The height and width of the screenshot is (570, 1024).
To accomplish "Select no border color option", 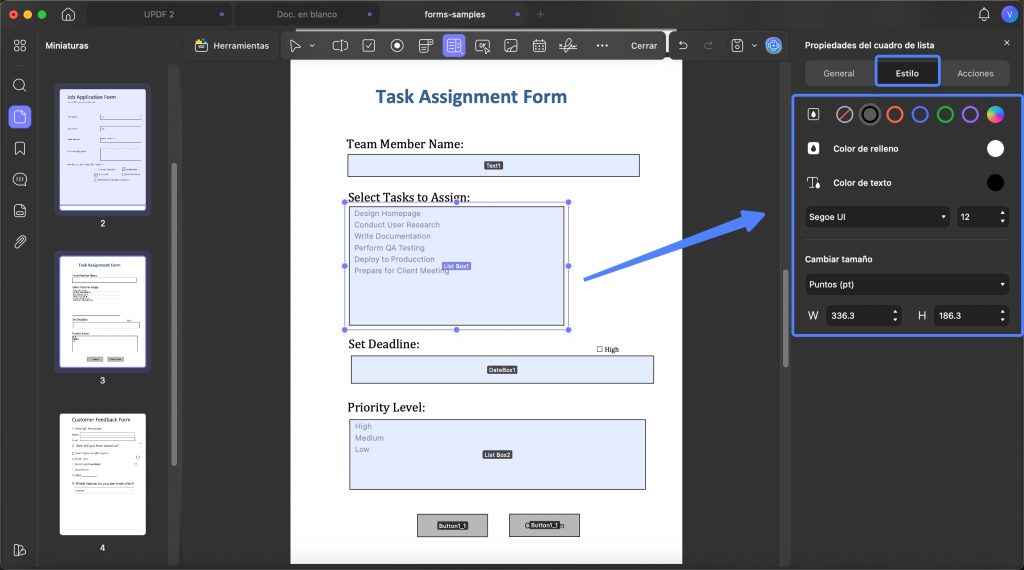I will pyautogui.click(x=844, y=115).
